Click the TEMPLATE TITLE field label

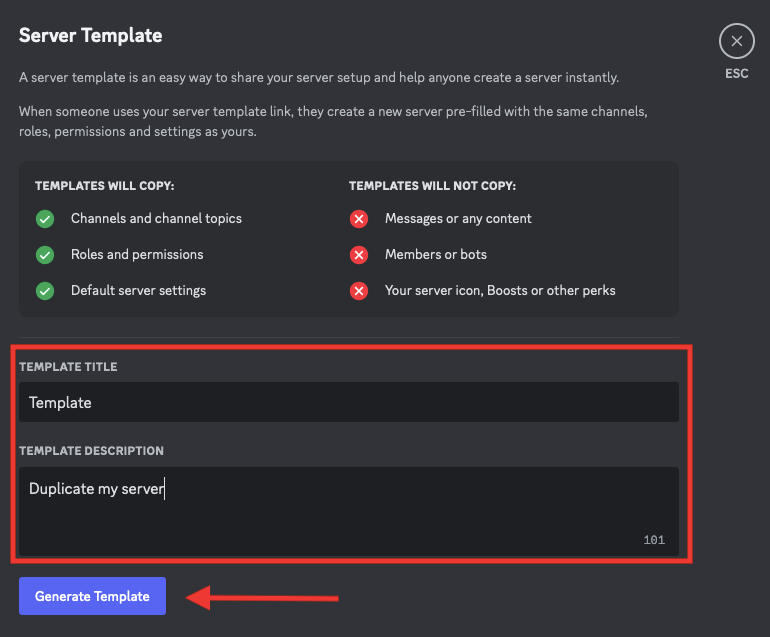(68, 367)
